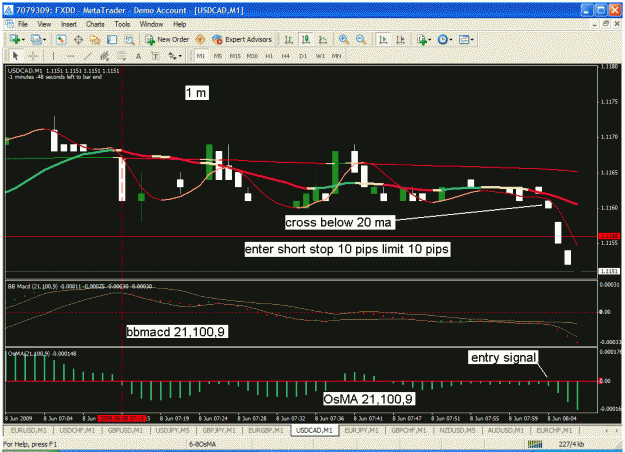Select the H1 timeframe
The height and width of the screenshot is (452, 625).
269,56
